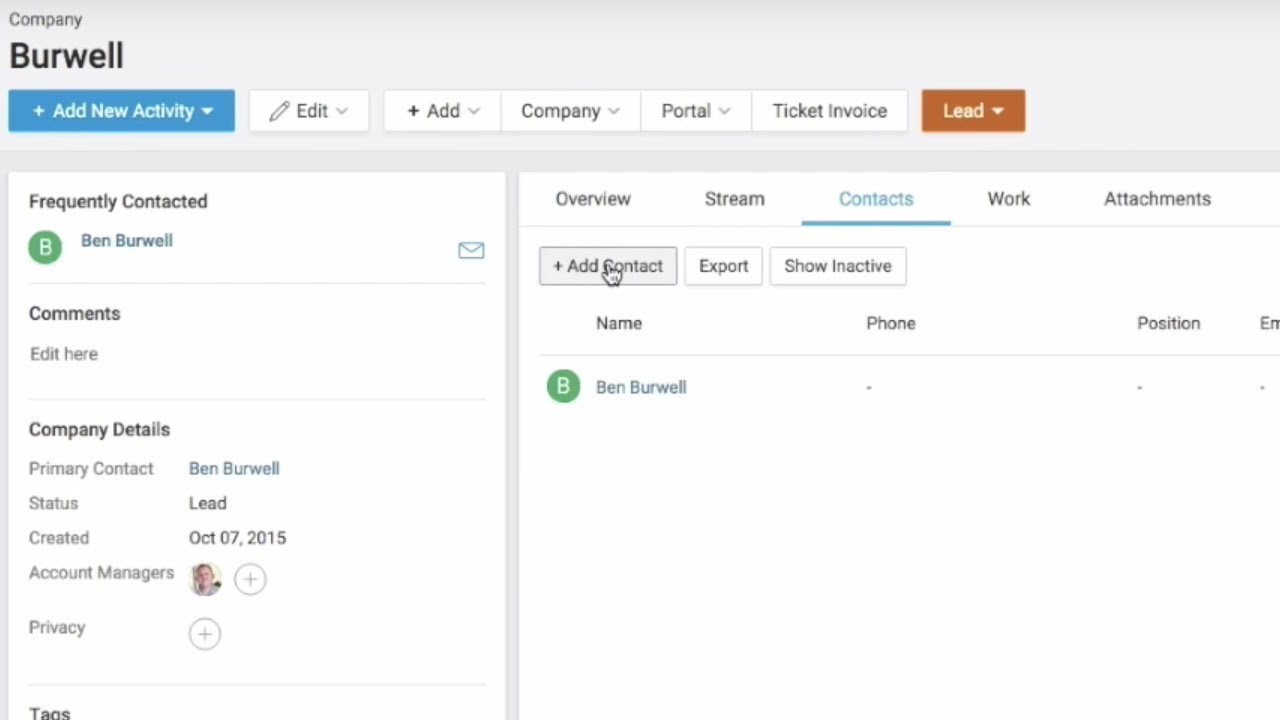
Task: Expand the Add dropdown in the toolbar
Action: click(443, 111)
